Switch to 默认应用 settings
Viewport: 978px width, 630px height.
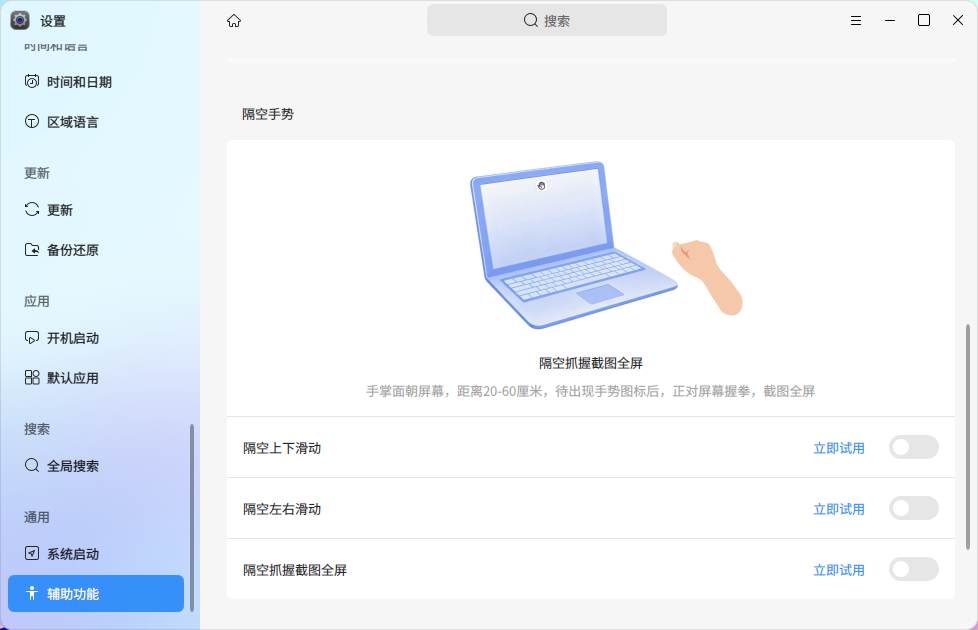click(96, 378)
